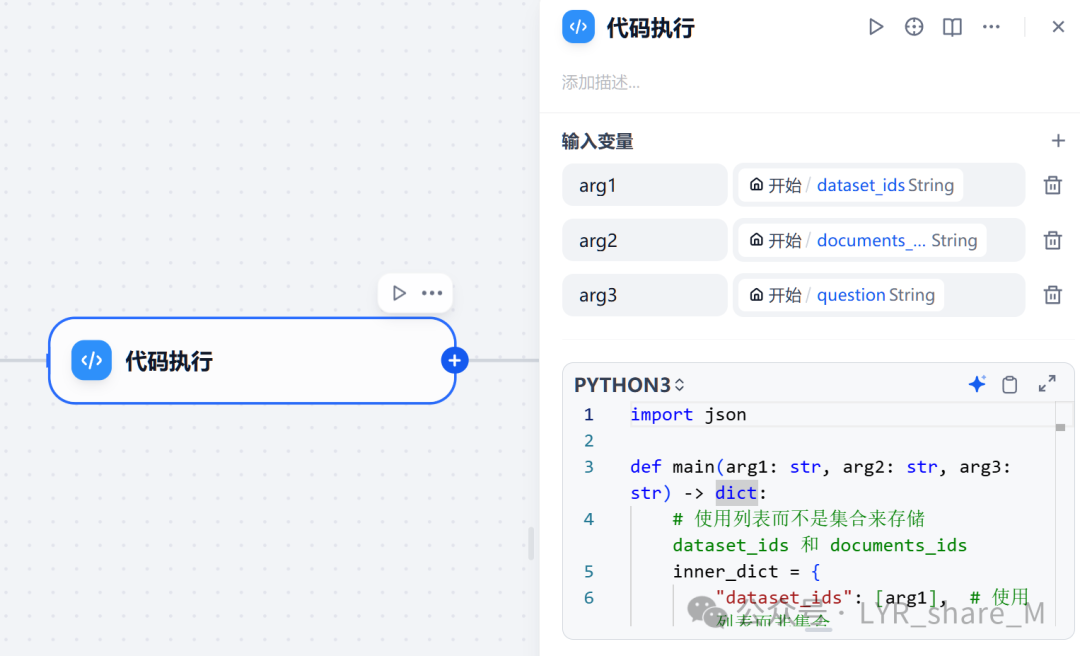Click the blue plus on the node edge
The width and height of the screenshot is (1080, 656).
coord(455,360)
